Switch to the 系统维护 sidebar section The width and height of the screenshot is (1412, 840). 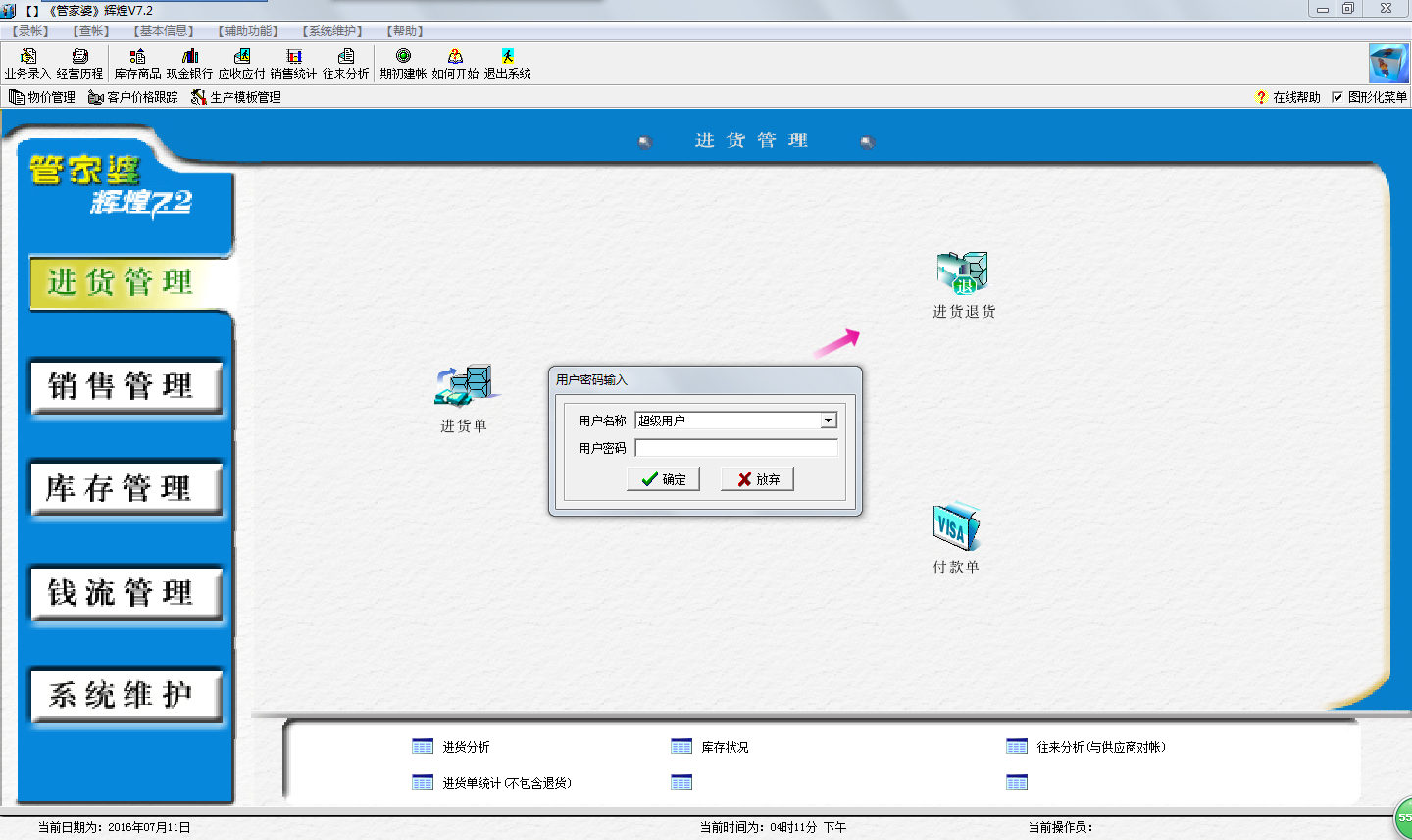coord(126,696)
